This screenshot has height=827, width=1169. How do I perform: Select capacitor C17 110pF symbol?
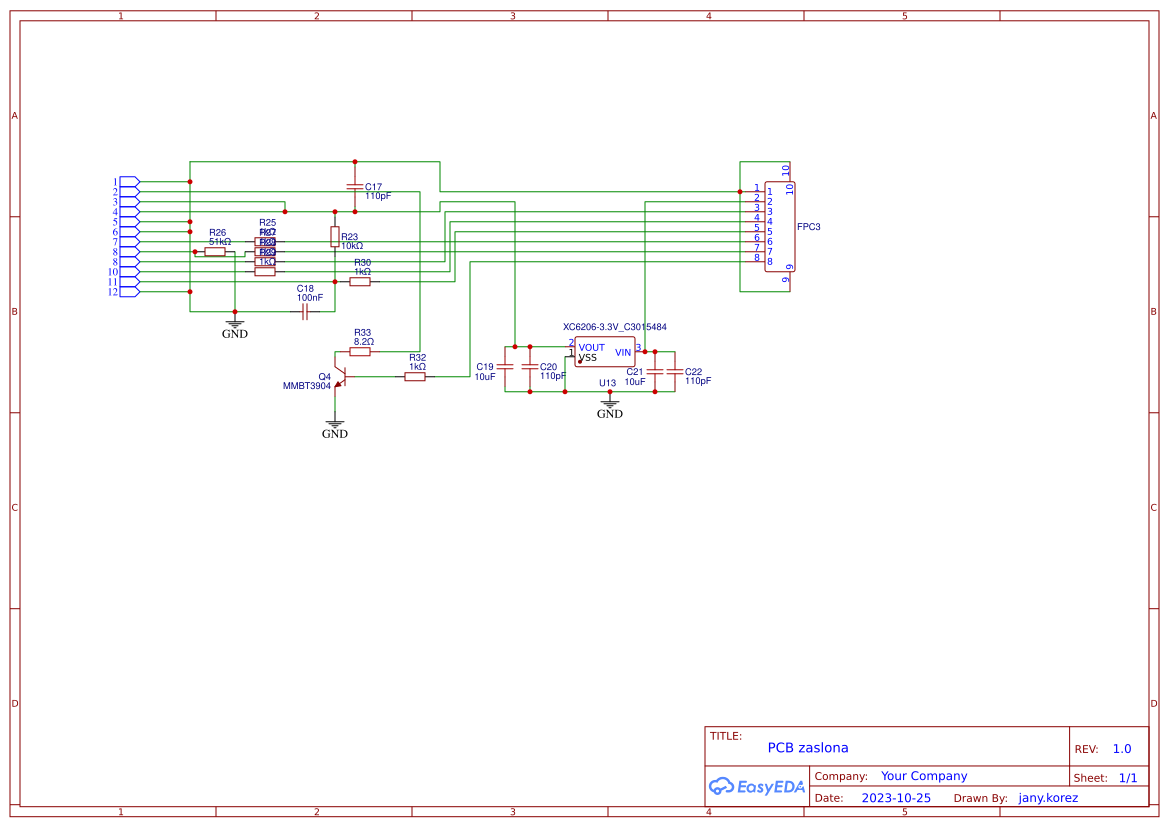[355, 188]
